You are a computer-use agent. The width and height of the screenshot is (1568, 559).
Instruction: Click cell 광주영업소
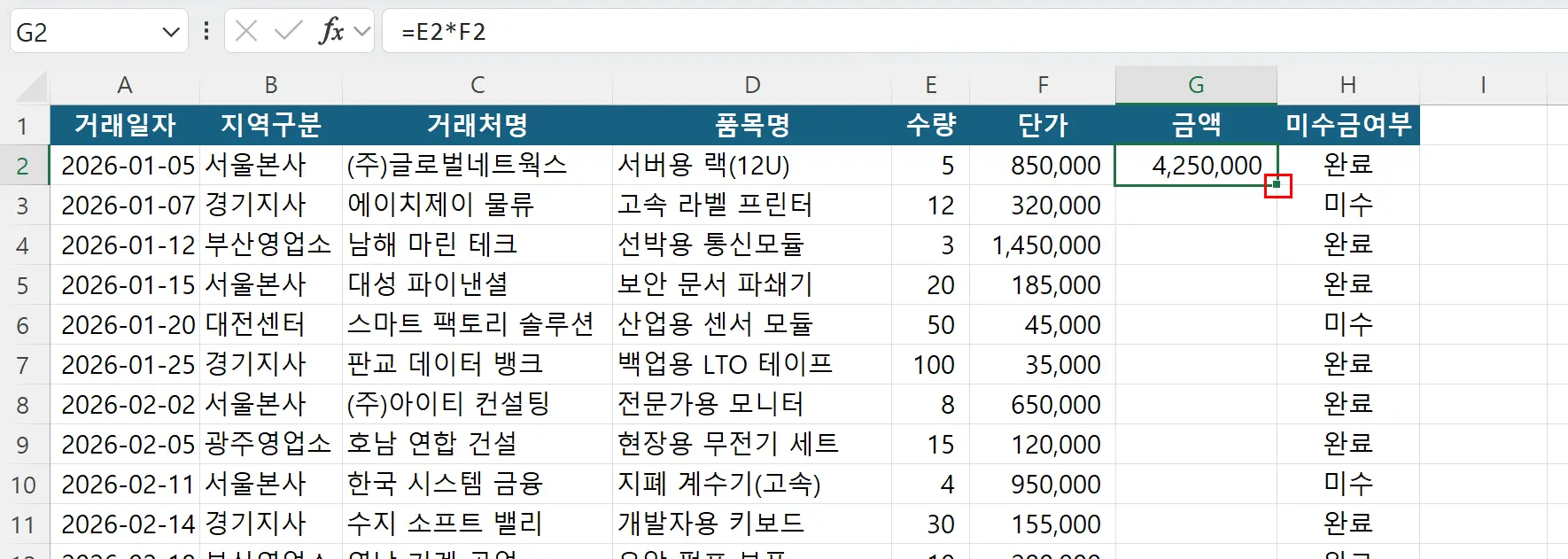[271, 445]
